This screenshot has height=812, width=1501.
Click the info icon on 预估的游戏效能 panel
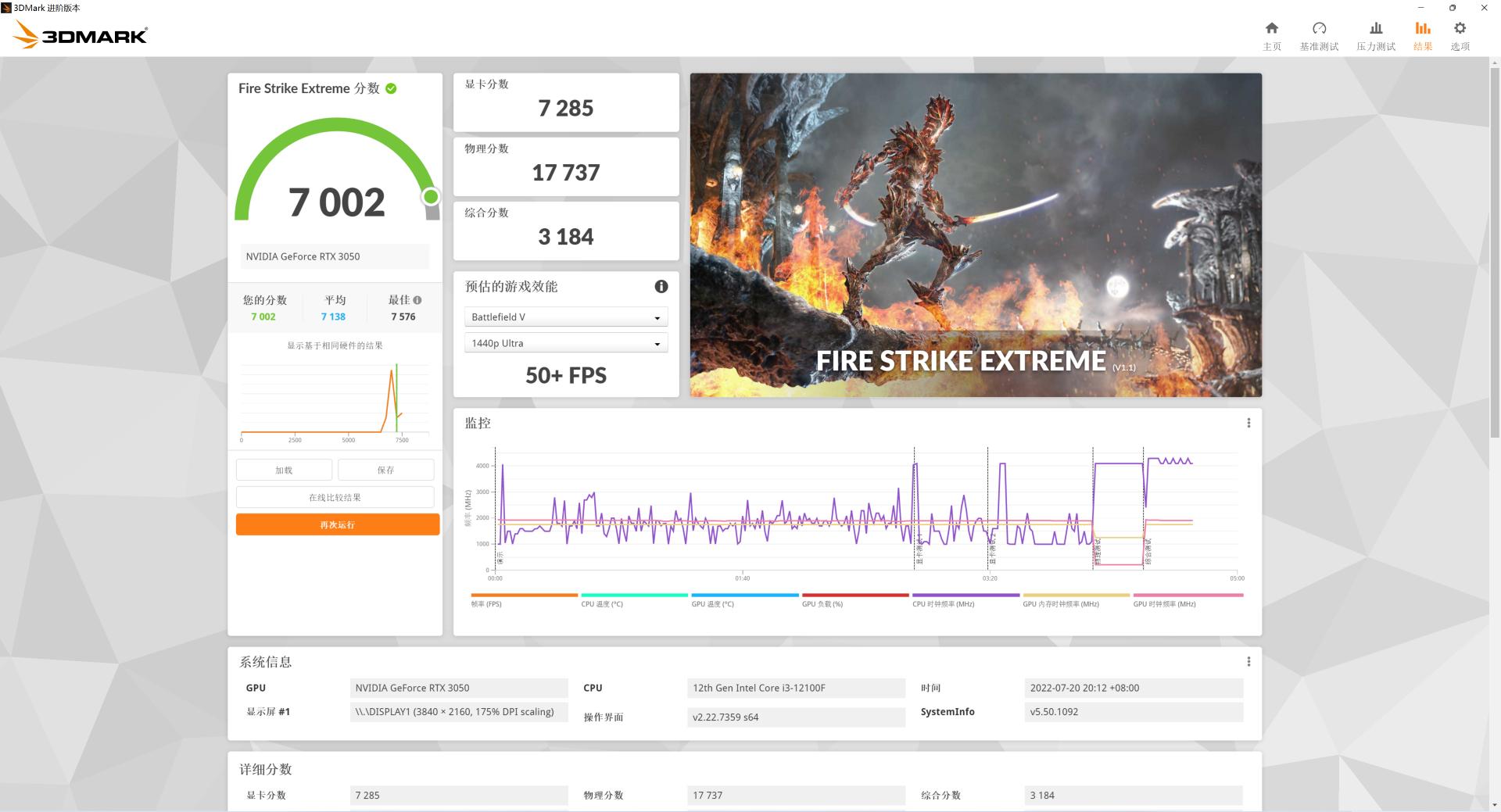click(661, 286)
